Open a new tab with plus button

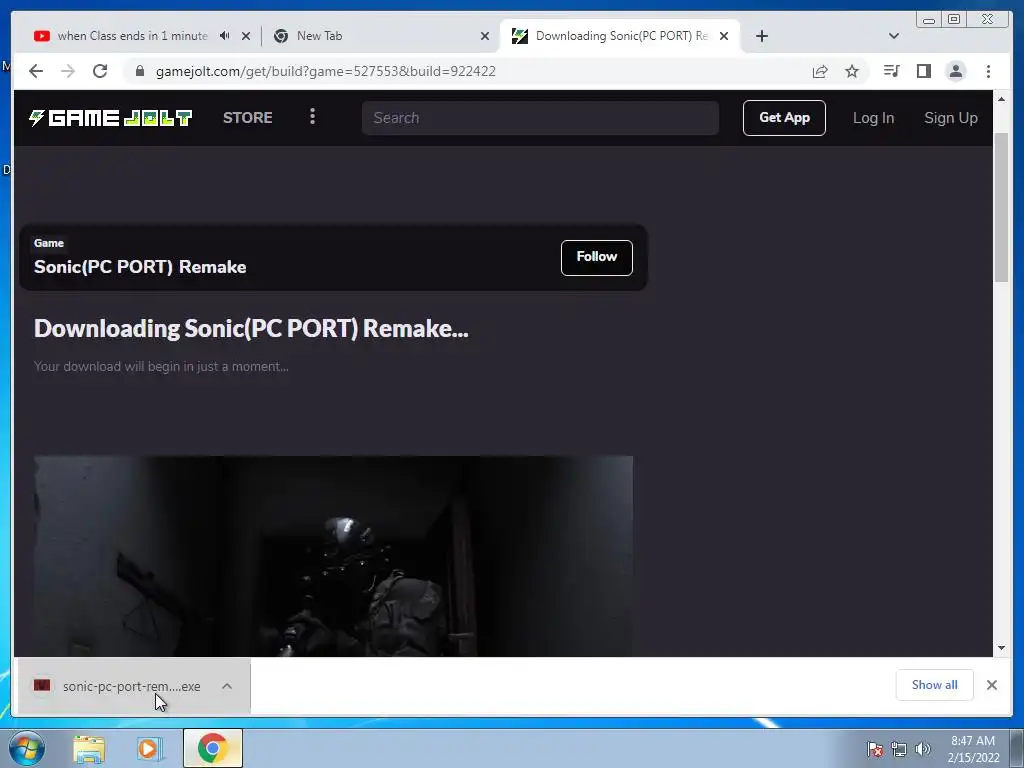tap(761, 36)
